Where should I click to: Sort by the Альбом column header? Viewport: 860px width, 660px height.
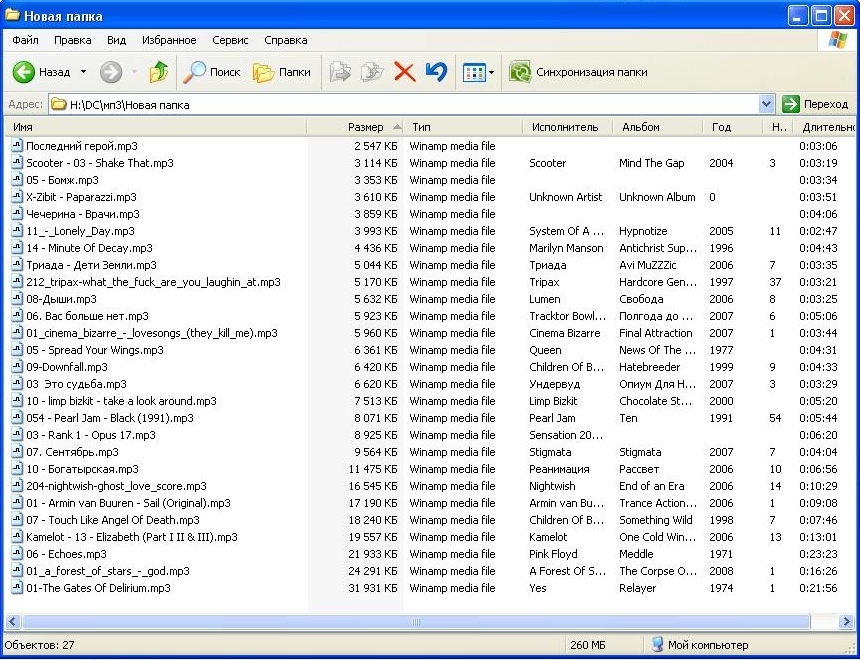tap(658, 127)
